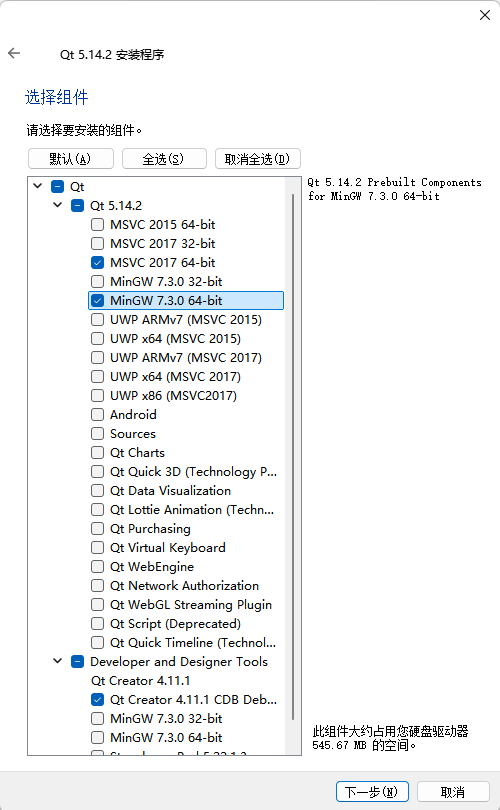Click the back arrow icon
This screenshot has height=810, width=500.
[14, 53]
